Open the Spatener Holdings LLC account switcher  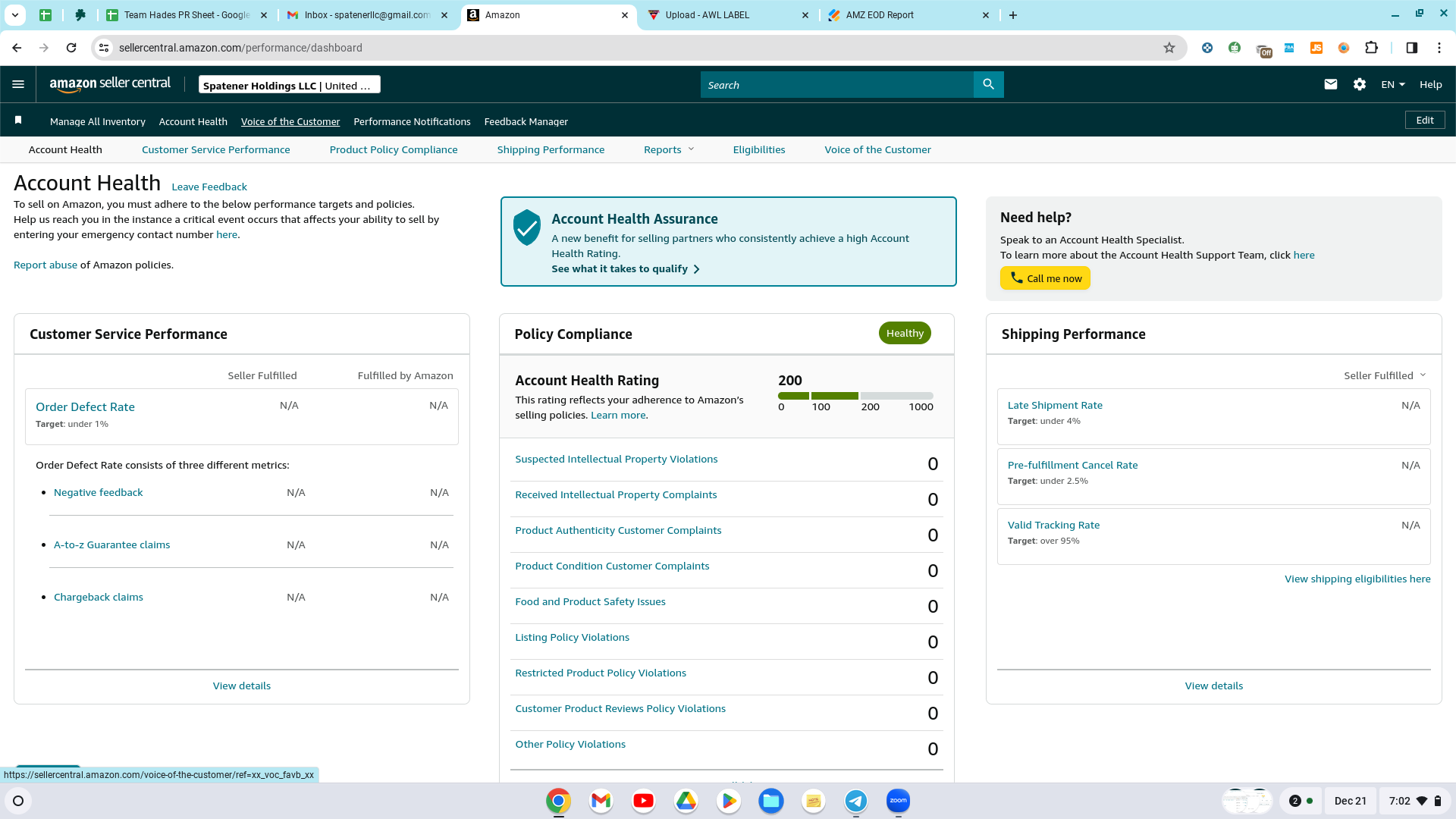290,85
